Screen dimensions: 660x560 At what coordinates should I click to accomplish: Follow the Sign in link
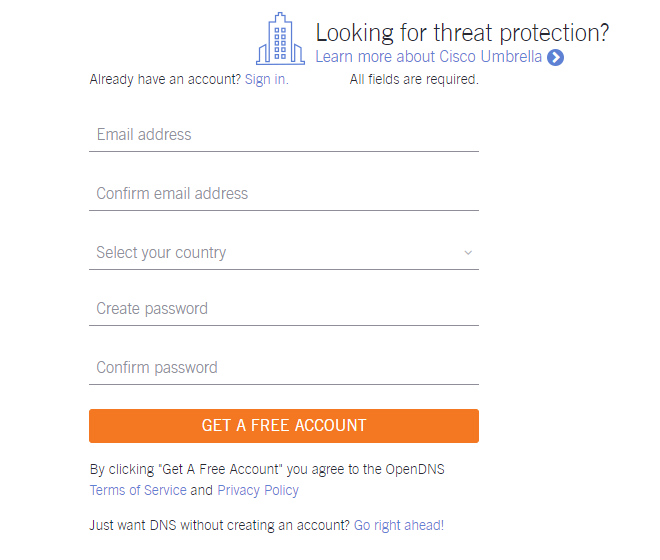(266, 79)
